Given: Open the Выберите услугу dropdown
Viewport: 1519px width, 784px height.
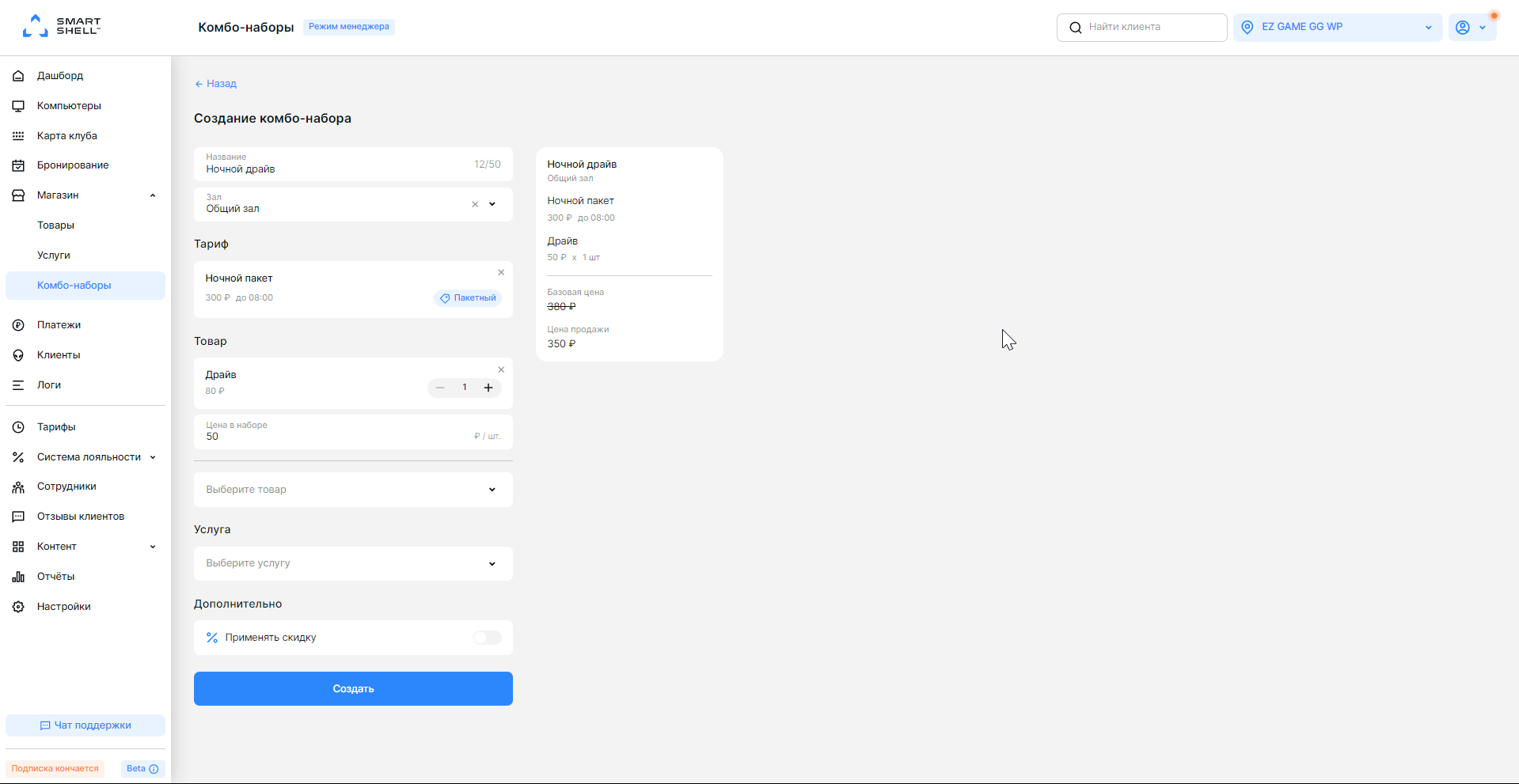Looking at the screenshot, I should point(353,563).
